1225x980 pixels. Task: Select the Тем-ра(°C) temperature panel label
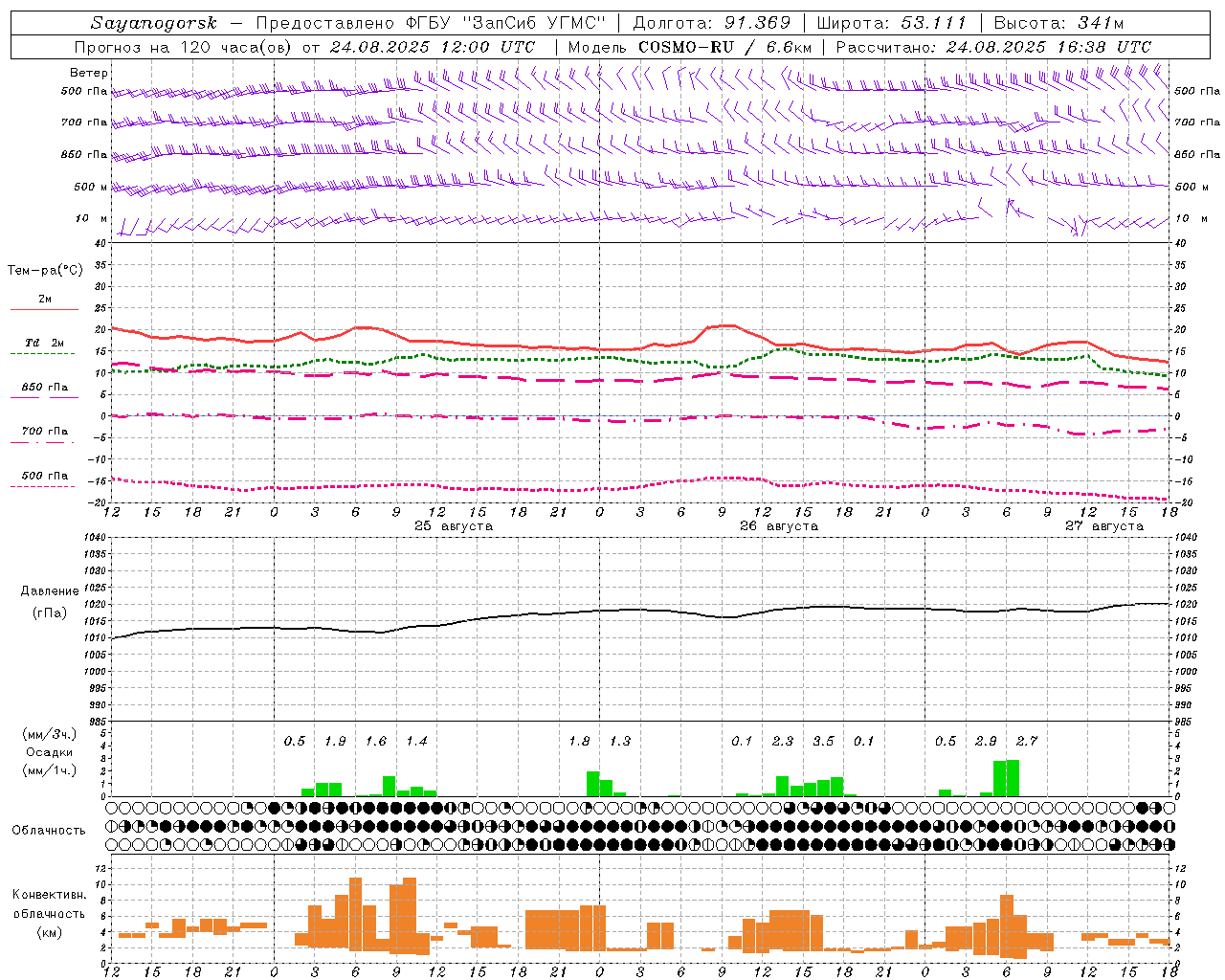point(45,271)
